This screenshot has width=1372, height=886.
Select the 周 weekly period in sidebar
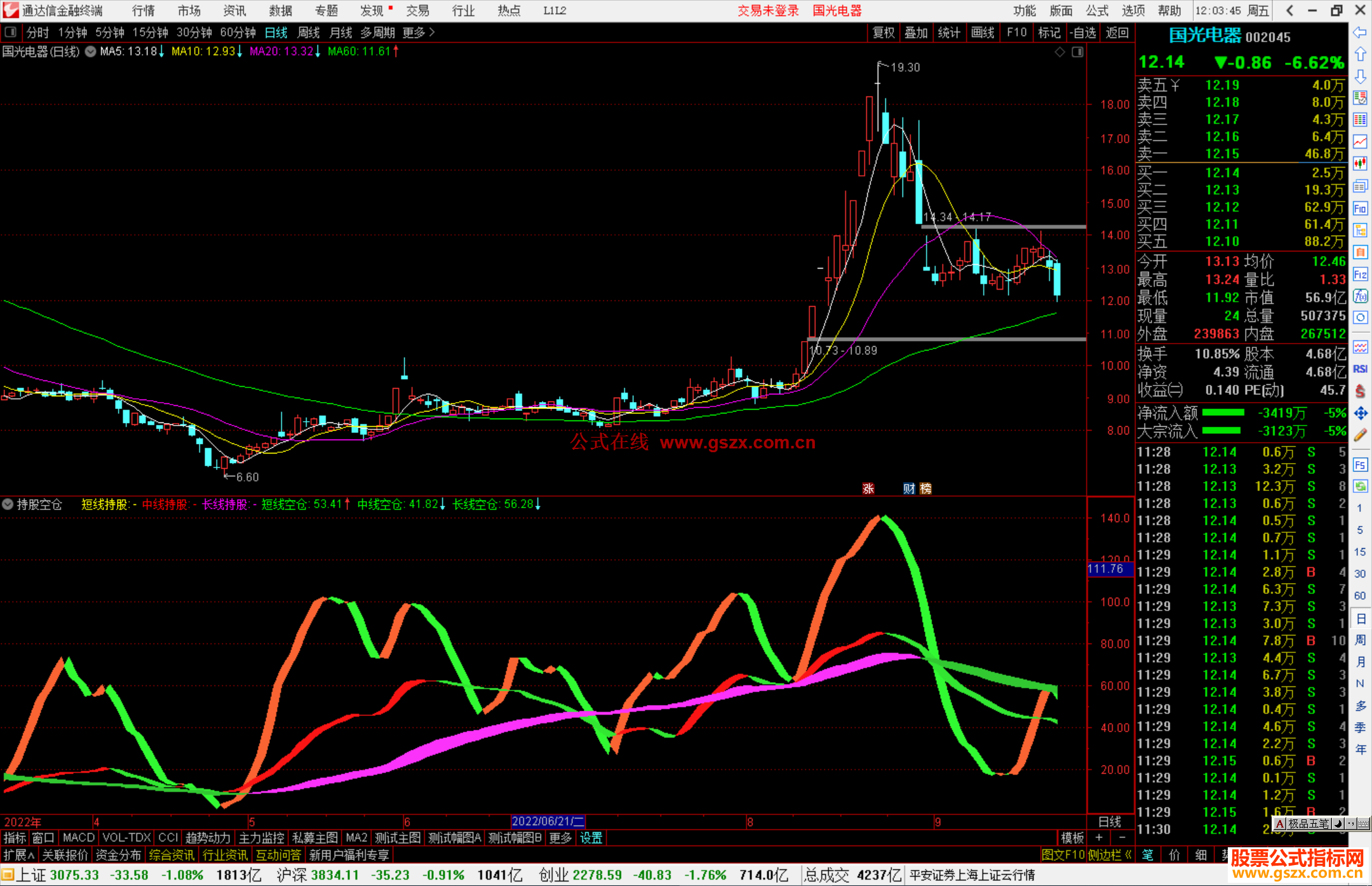1360,640
